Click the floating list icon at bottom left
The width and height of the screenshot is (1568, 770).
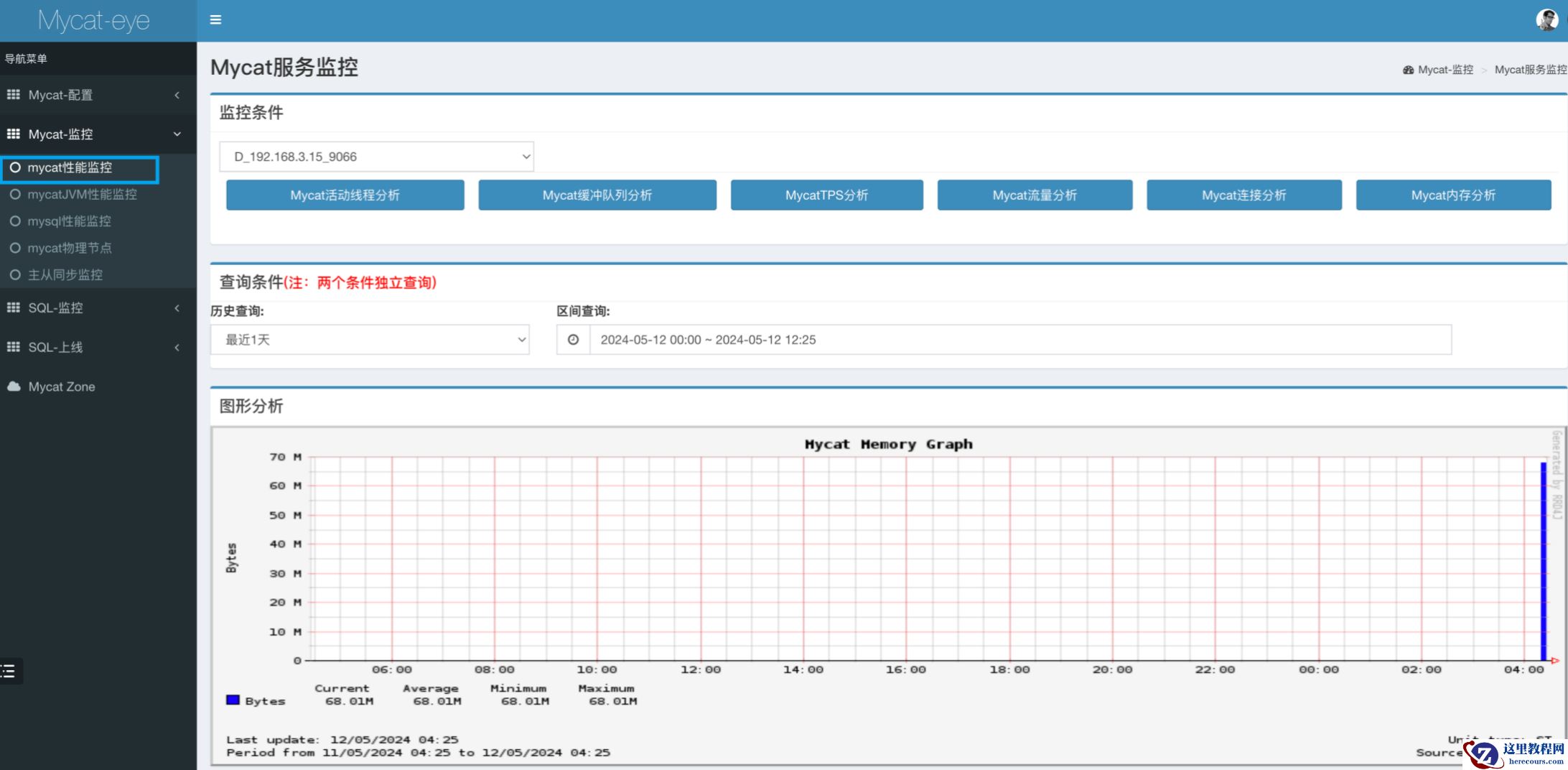9,671
